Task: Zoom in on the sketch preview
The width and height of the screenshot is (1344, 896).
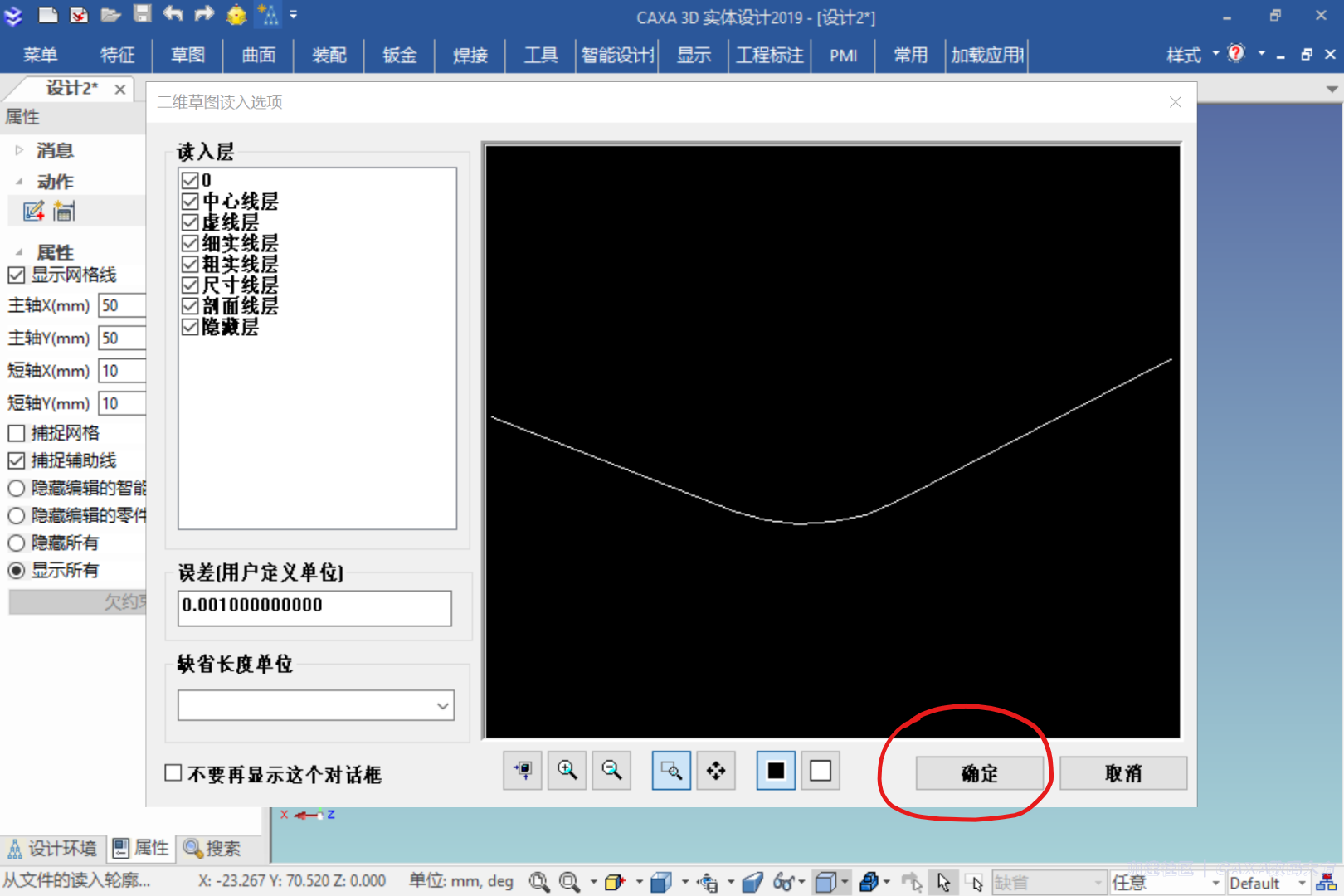Action: (567, 771)
